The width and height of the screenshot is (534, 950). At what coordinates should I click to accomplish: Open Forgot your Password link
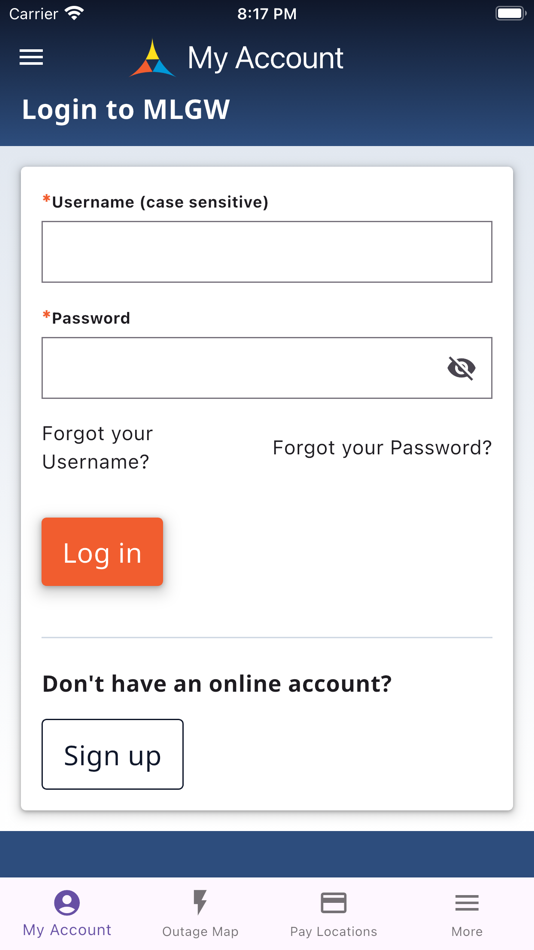click(382, 448)
